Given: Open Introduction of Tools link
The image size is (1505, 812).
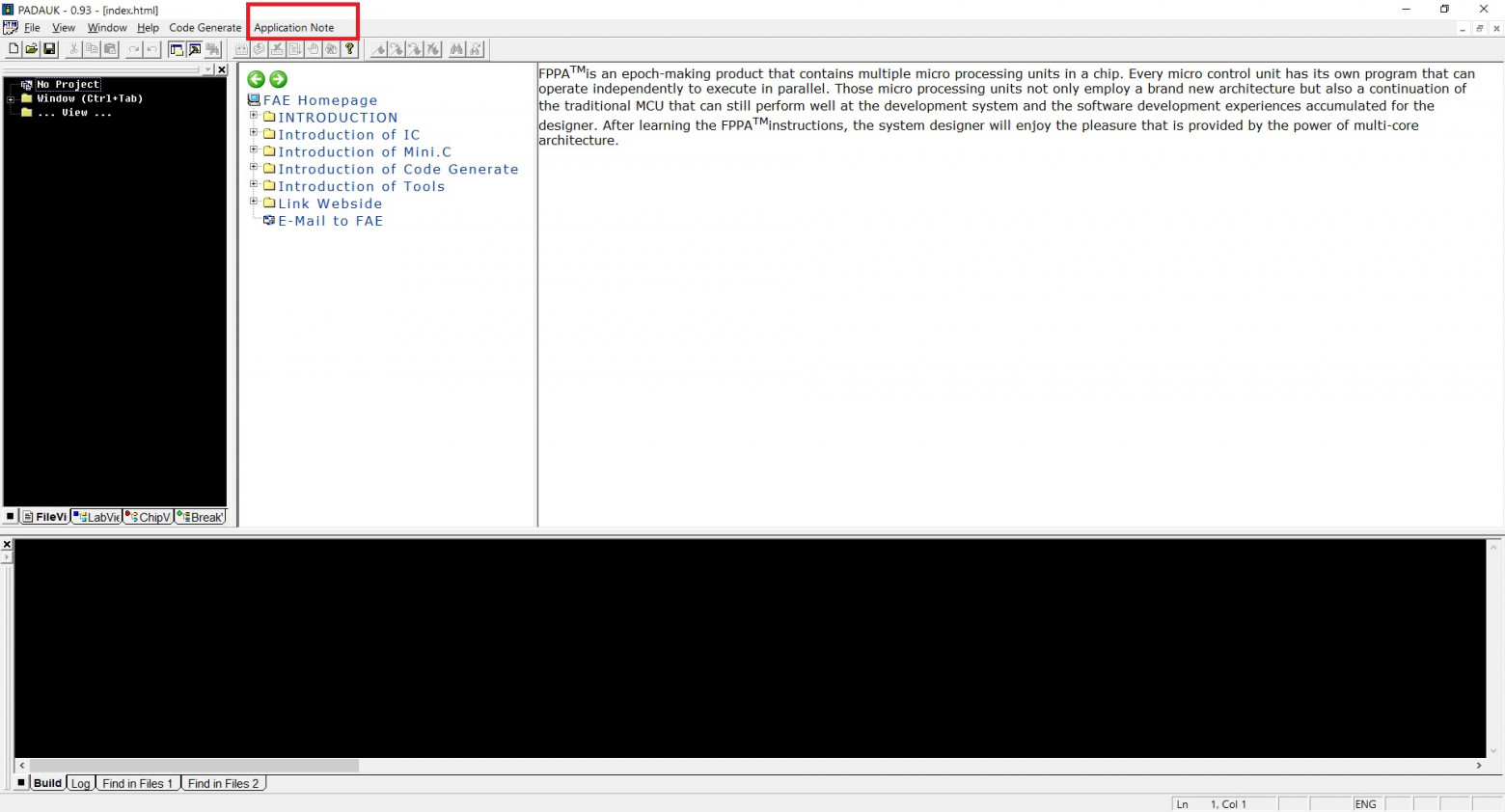Looking at the screenshot, I should (362, 187).
